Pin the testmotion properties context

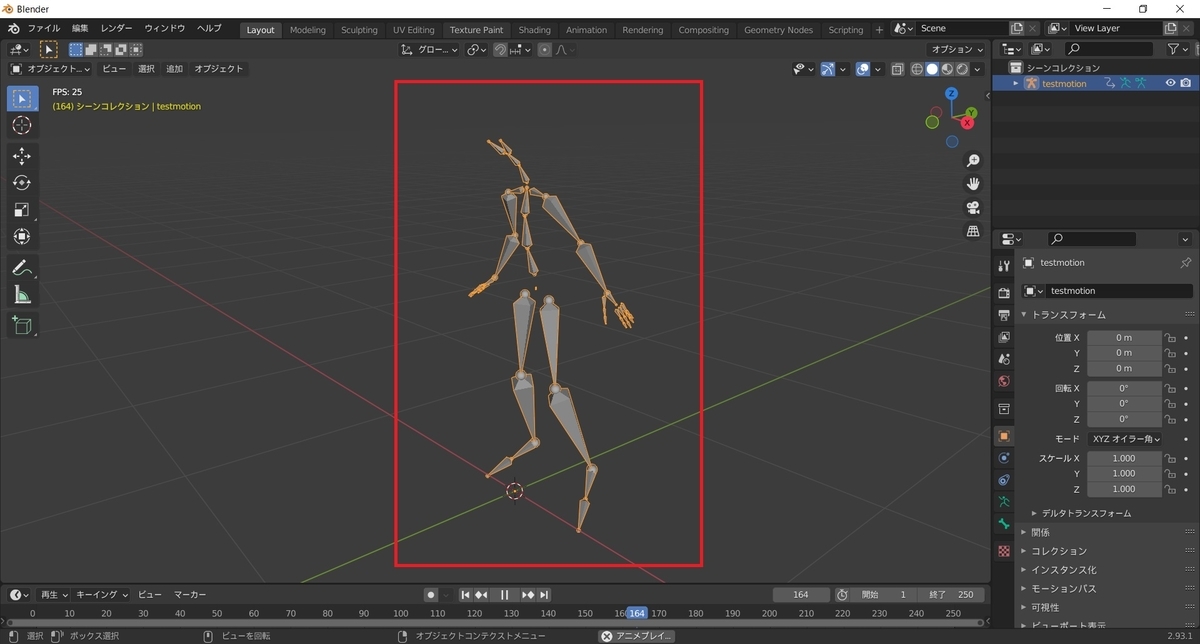(1186, 263)
